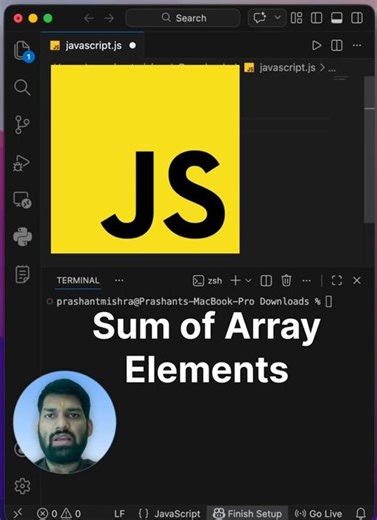Select the zsh terminal shell label
The width and height of the screenshot is (377, 520).
coord(207,281)
